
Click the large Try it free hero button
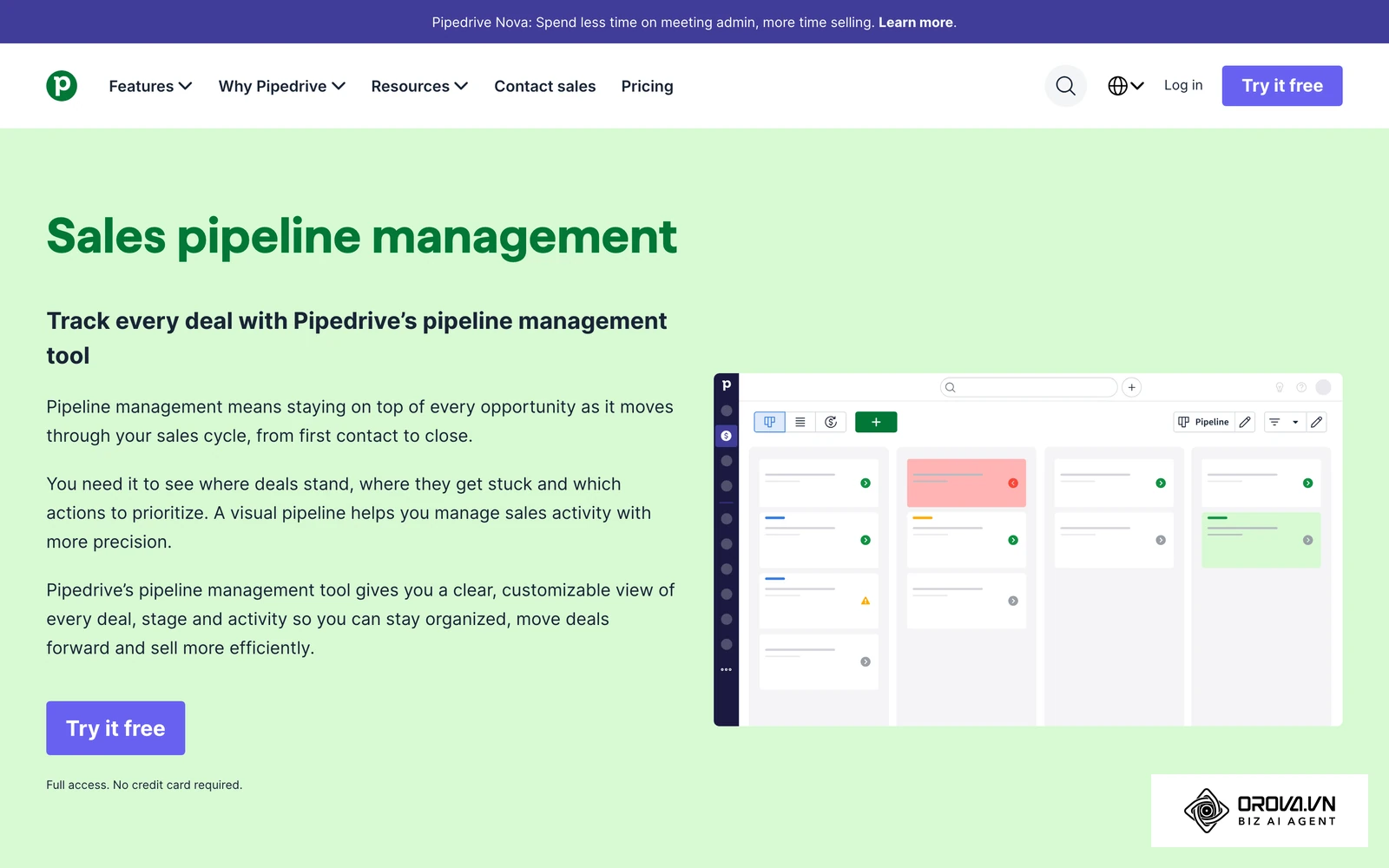tap(115, 728)
